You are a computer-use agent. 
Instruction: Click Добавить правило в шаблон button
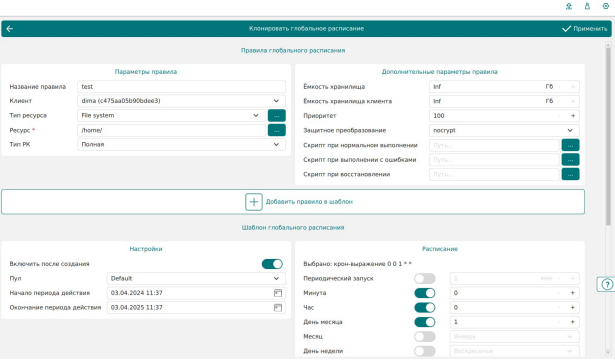(x=293, y=202)
